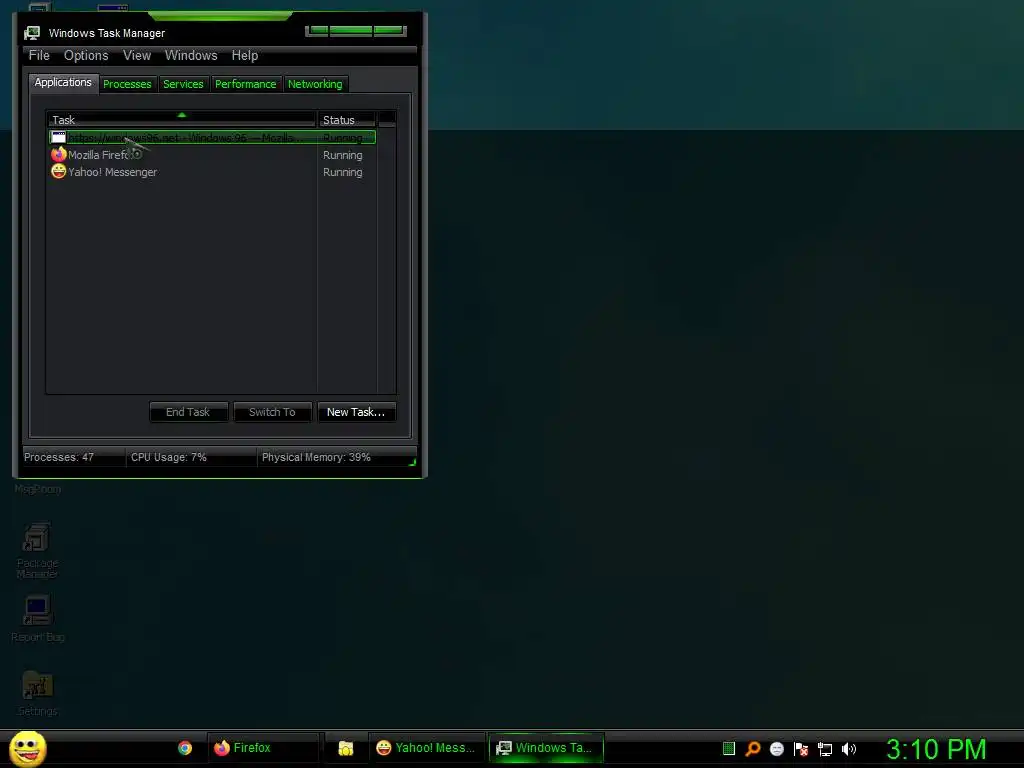Image resolution: width=1024 pixels, height=768 pixels.
Task: Open the Package Manager desktop icon
Action: click(x=37, y=550)
